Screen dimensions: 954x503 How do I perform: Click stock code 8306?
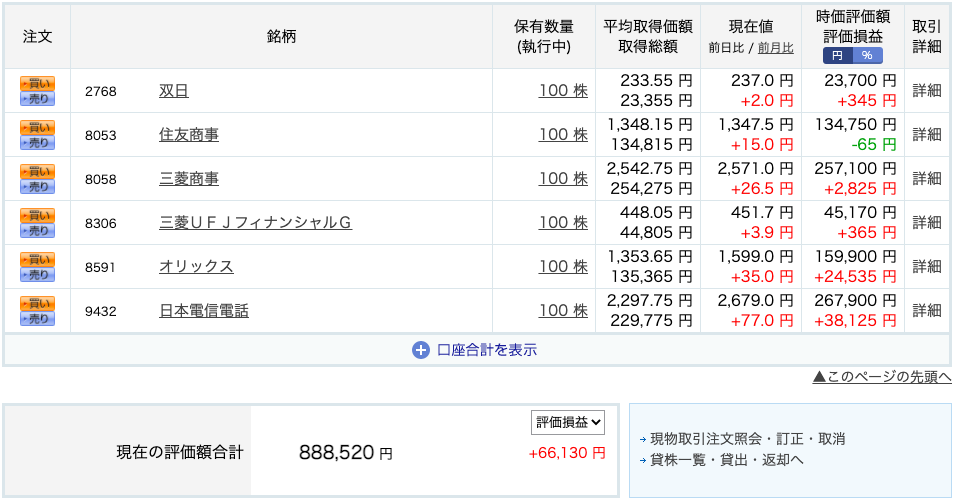(100, 223)
